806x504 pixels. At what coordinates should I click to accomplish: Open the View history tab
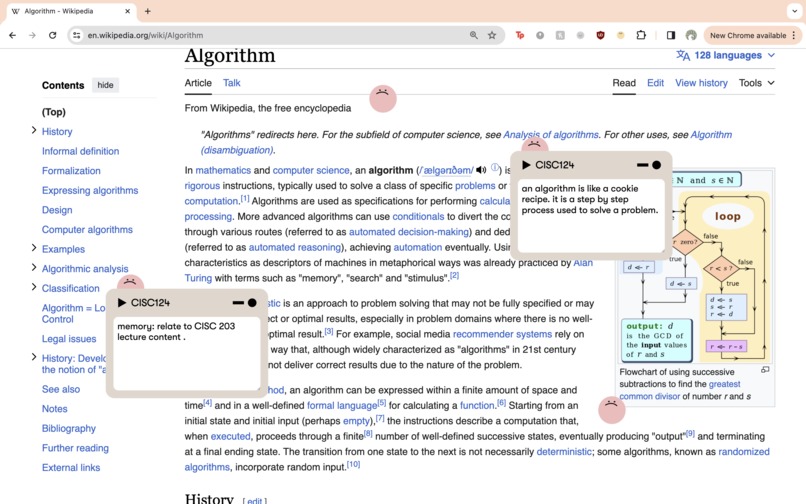[x=701, y=83]
